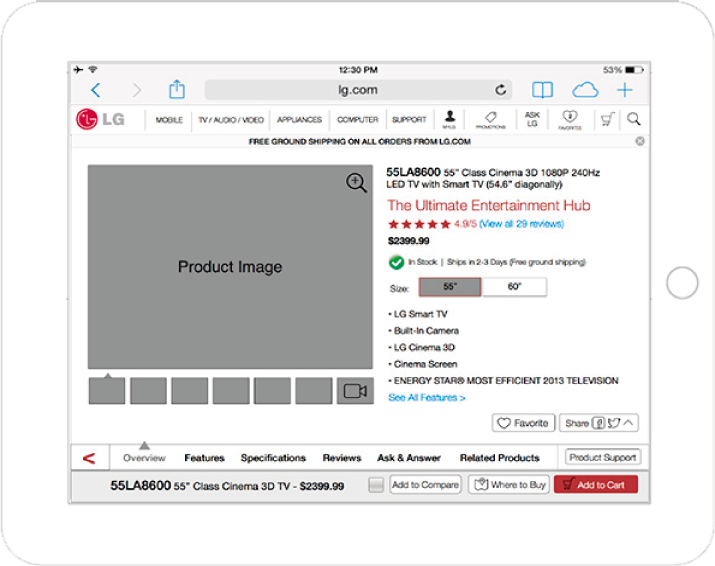Open the product video thumbnail icon

point(355,391)
